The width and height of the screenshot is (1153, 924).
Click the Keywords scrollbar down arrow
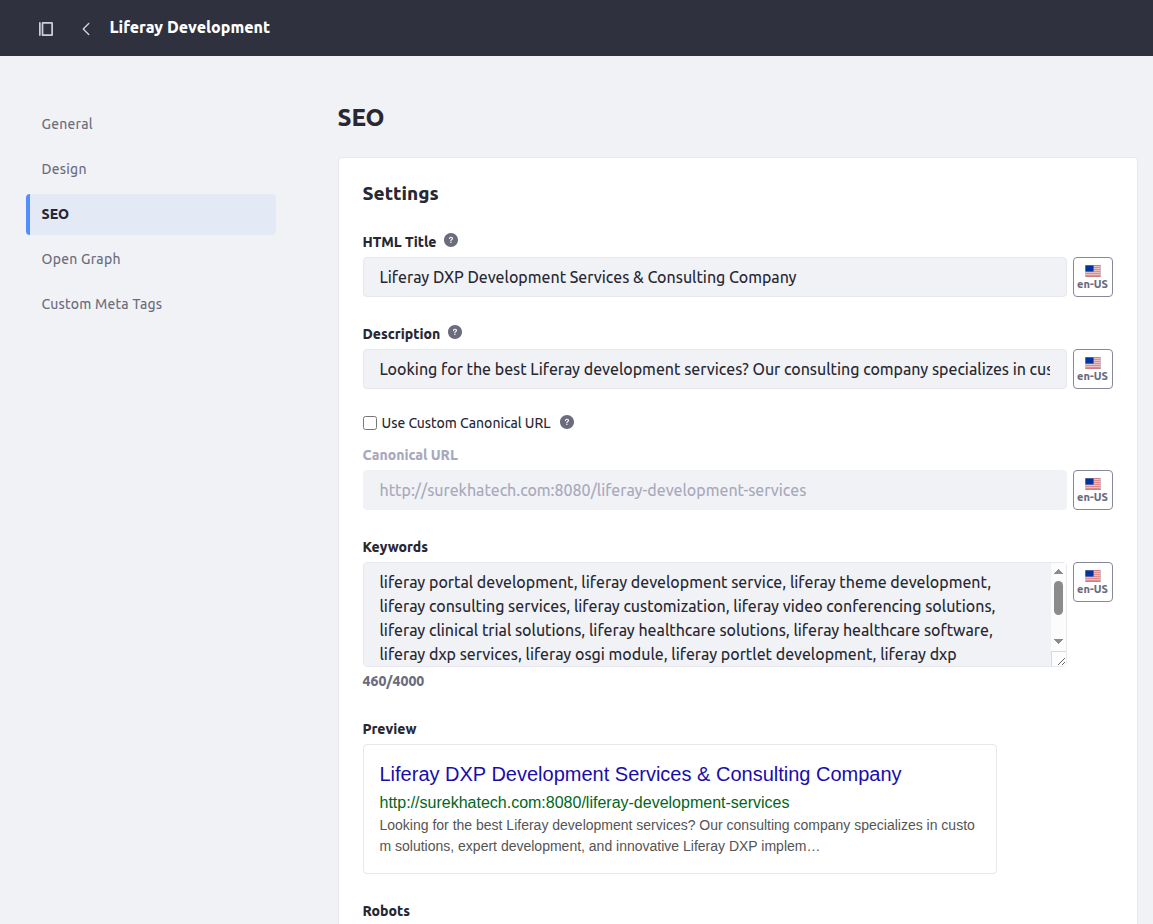[1058, 641]
